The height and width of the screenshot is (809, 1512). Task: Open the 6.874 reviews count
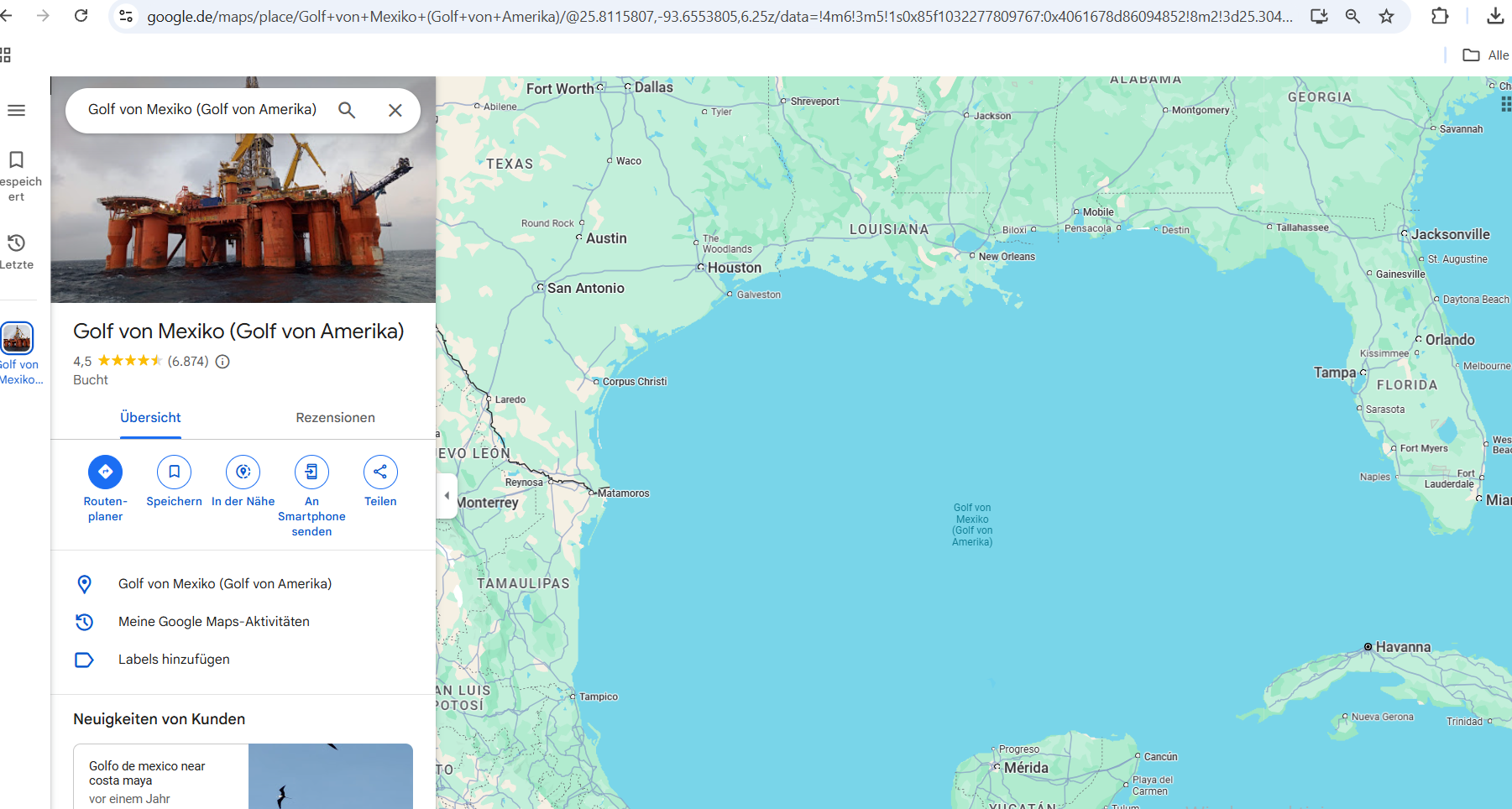(x=188, y=362)
